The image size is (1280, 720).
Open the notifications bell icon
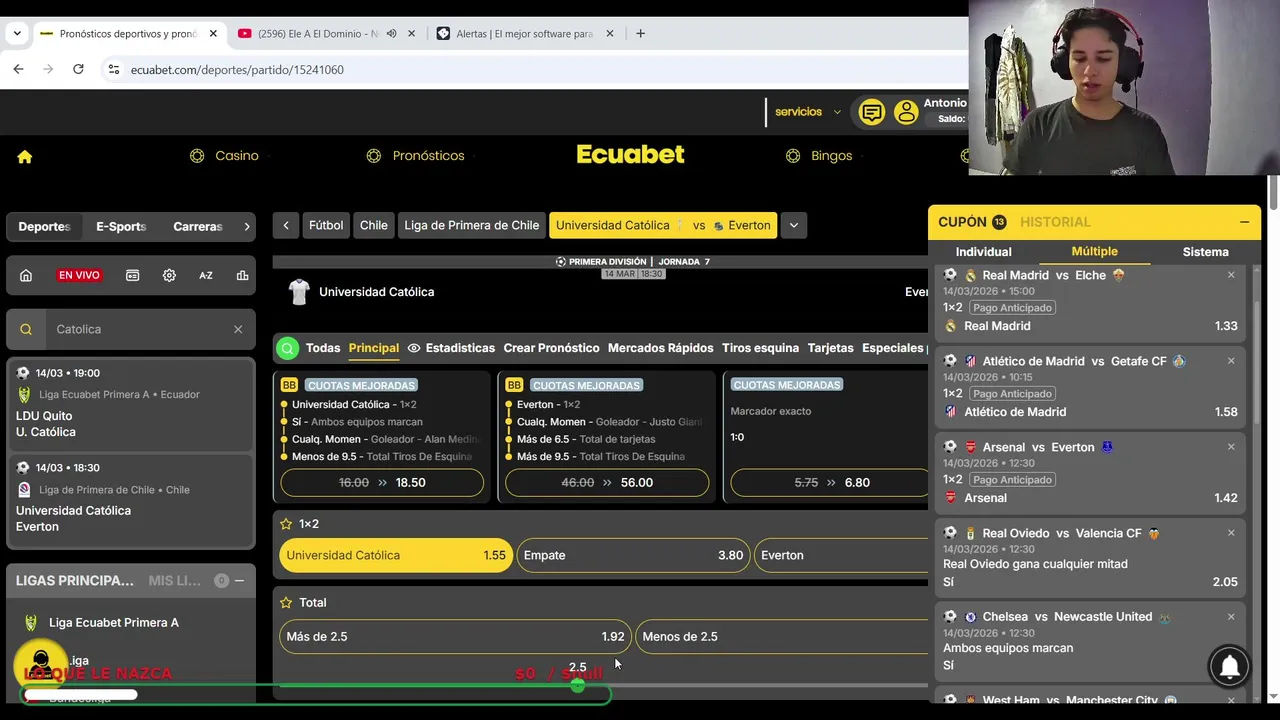[1230, 666]
